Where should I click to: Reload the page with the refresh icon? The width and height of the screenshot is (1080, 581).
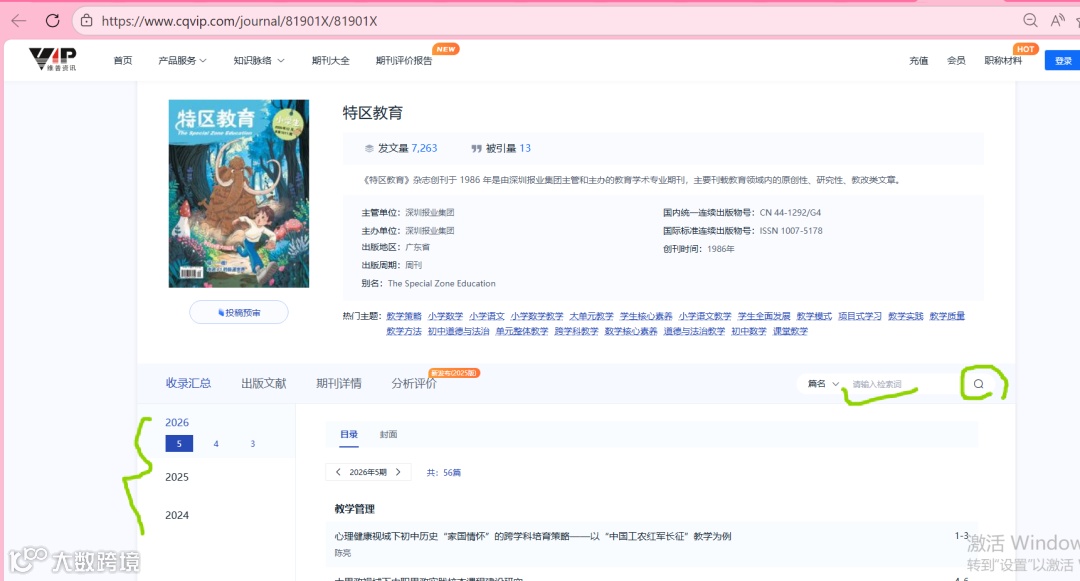(x=52, y=21)
